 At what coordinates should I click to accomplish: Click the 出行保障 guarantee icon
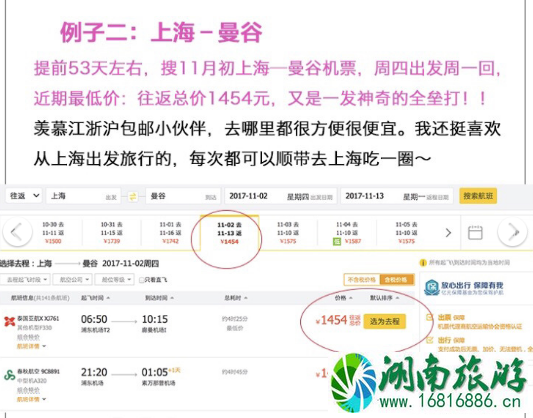pyautogui.click(x=430, y=340)
